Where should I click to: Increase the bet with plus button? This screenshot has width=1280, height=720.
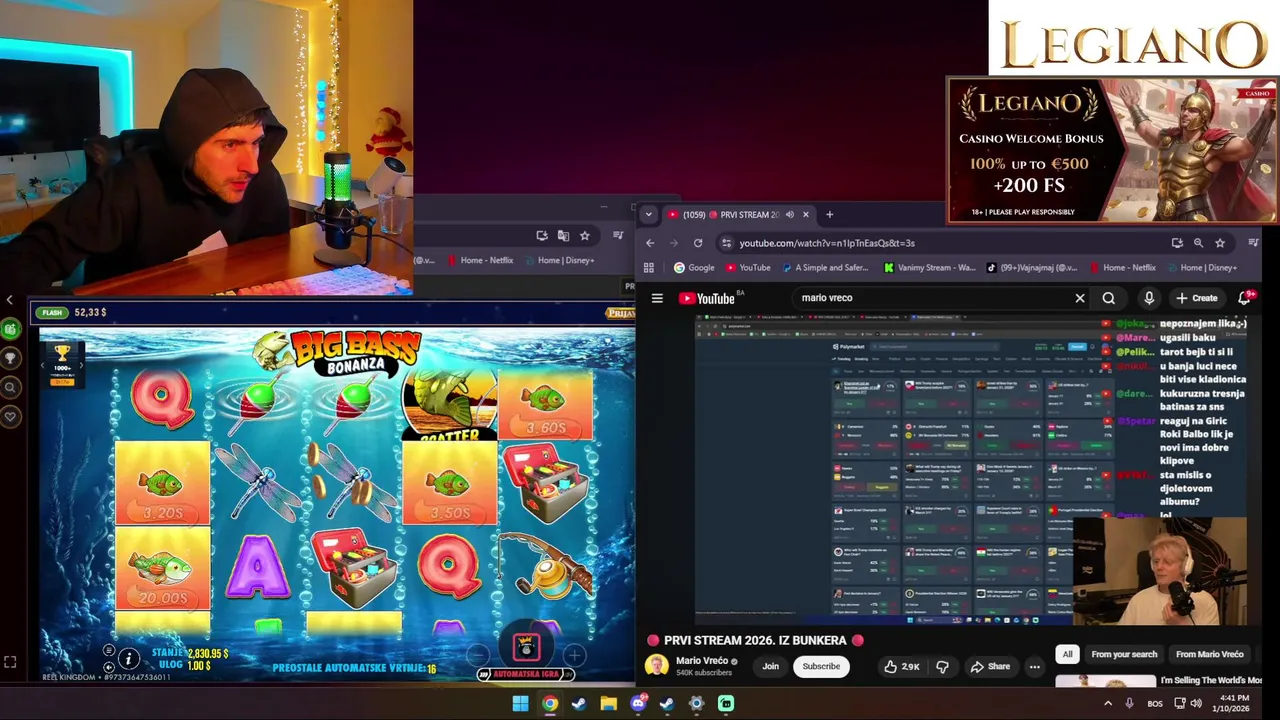pyautogui.click(x=574, y=655)
